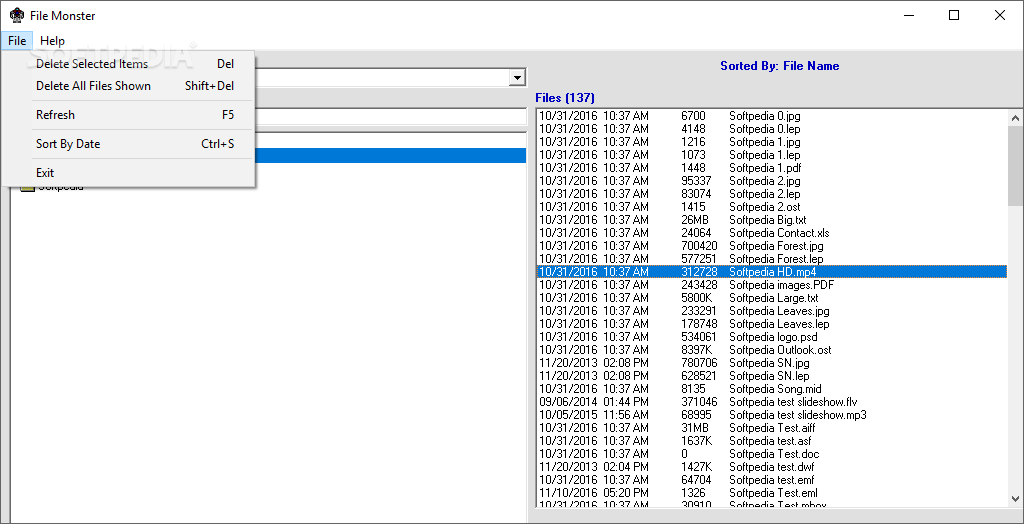Screen dimensions: 1024x524
Task: Select file Softpedia 0.lep
Action: (x=771, y=129)
